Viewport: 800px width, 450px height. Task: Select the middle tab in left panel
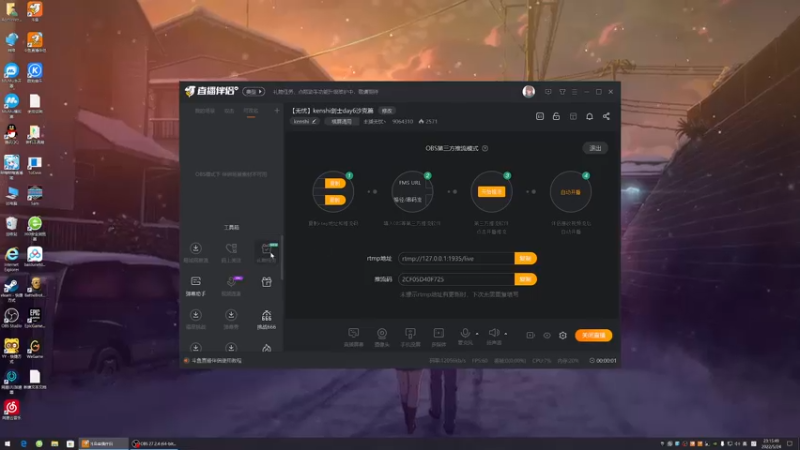click(x=229, y=111)
